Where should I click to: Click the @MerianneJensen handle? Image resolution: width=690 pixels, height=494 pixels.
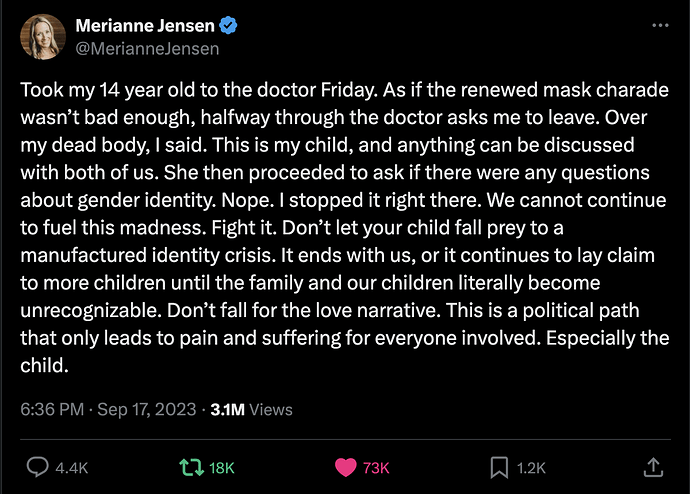pyautogui.click(x=147, y=47)
